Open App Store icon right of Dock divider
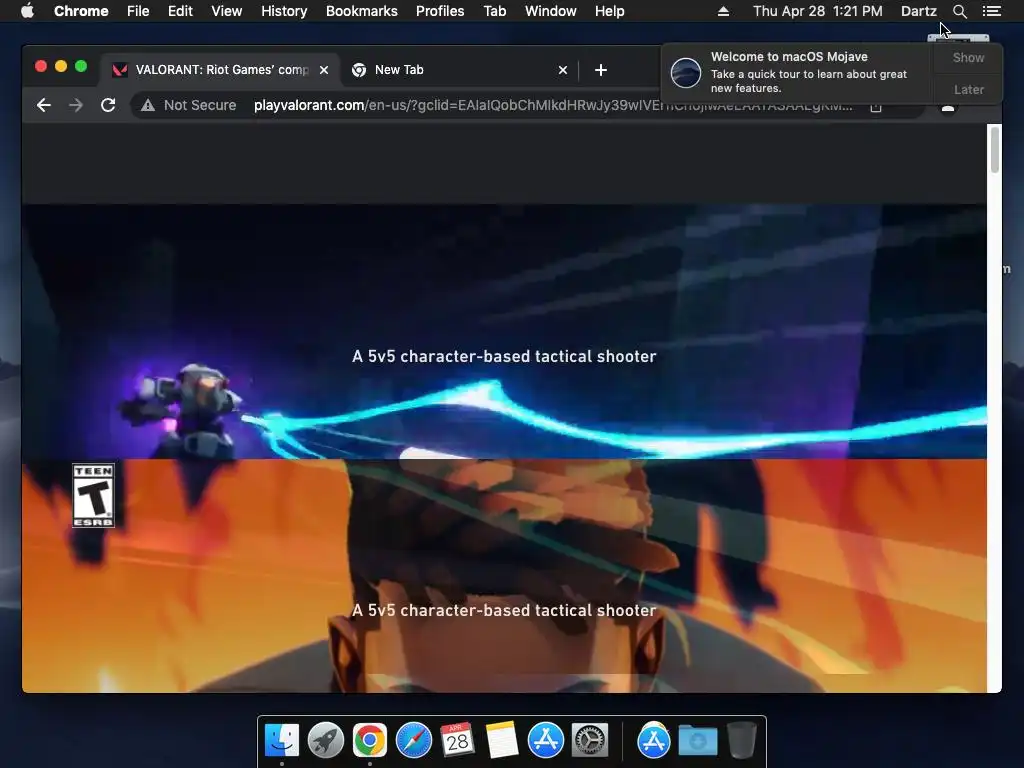The height and width of the screenshot is (768, 1024). click(x=654, y=741)
